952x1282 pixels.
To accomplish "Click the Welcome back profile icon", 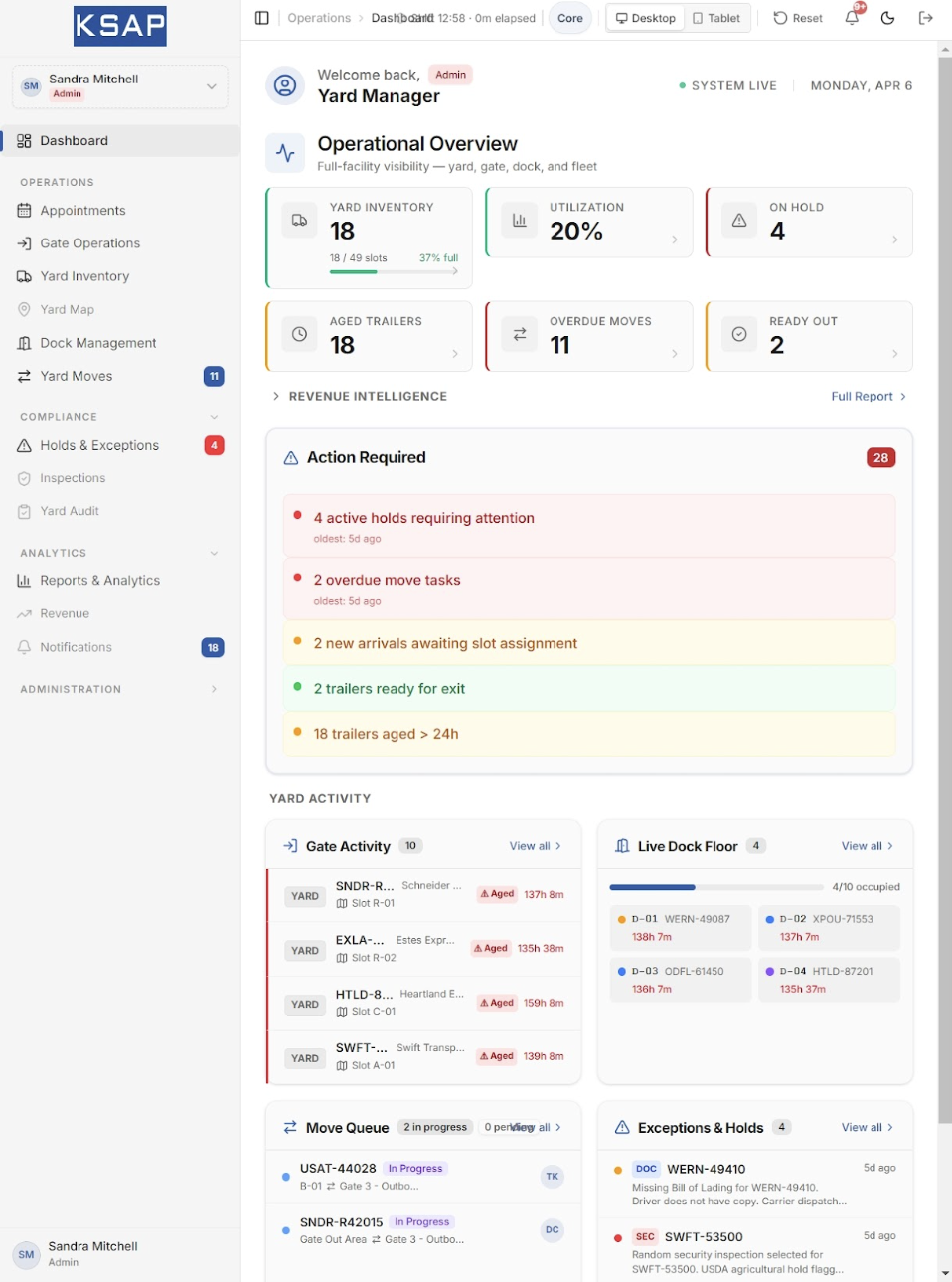I will 285,85.
